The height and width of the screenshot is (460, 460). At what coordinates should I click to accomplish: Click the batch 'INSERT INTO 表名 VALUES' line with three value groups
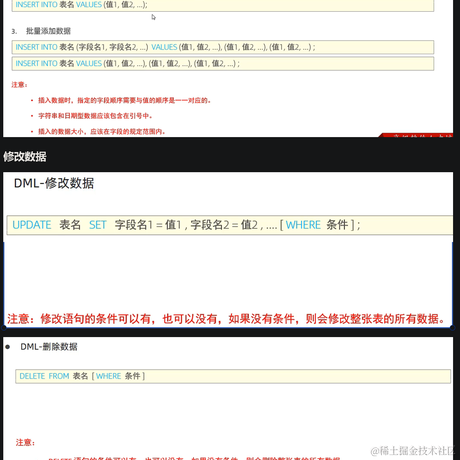pyautogui.click(x=223, y=63)
